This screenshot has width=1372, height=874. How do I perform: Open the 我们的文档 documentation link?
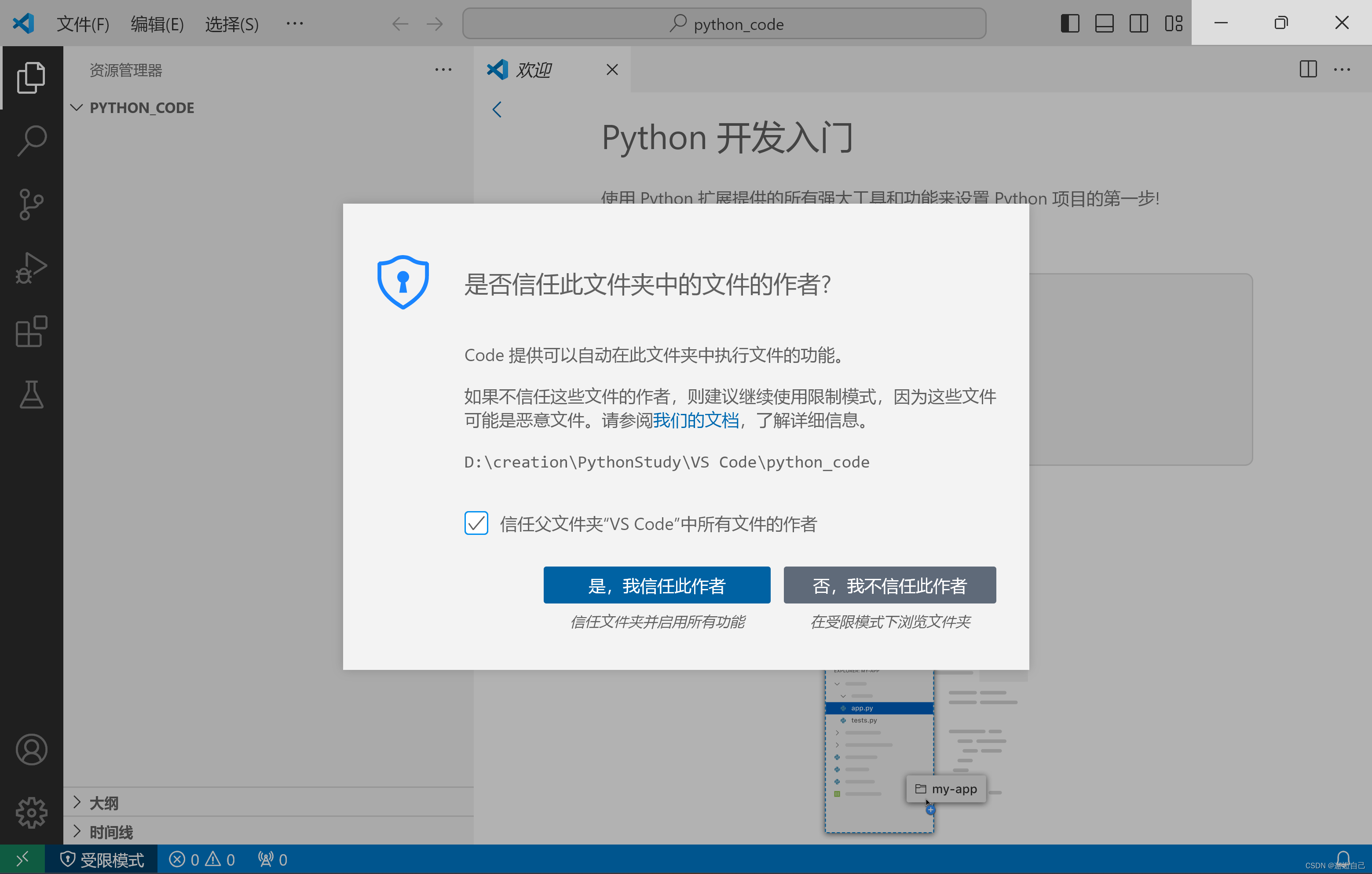[x=695, y=421]
